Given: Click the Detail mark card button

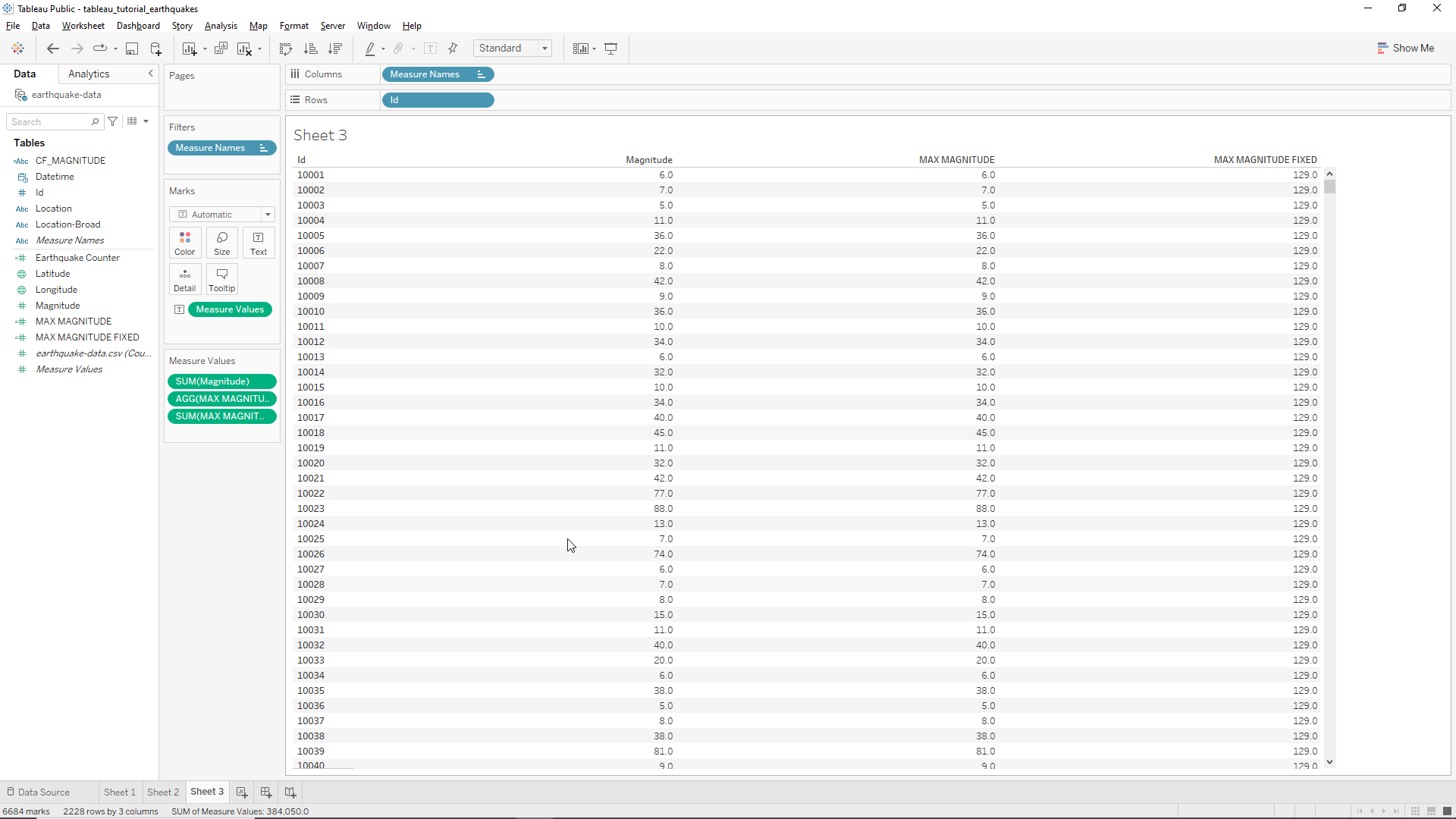Looking at the screenshot, I should click(x=185, y=280).
